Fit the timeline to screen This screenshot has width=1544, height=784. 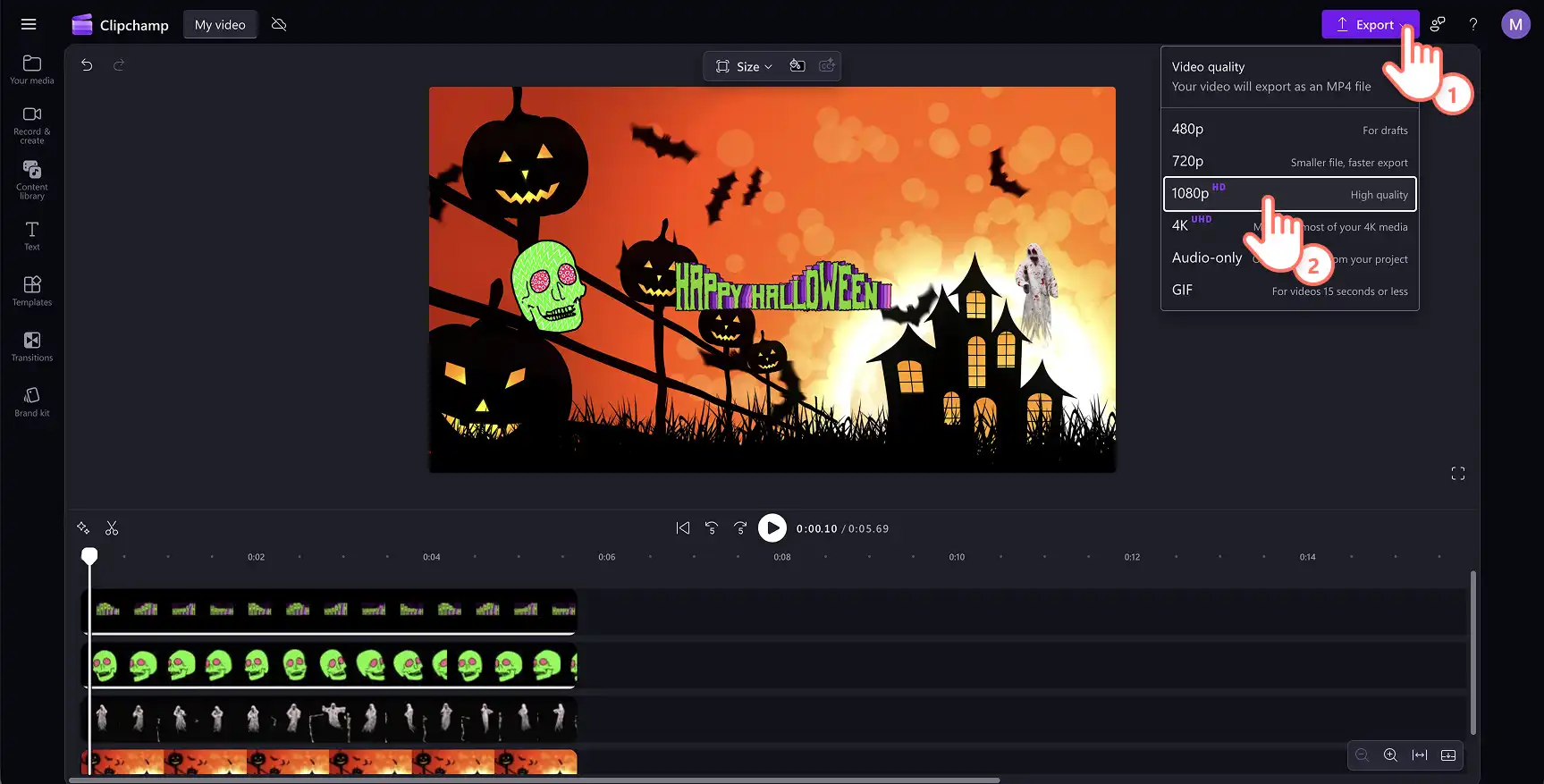point(1420,755)
